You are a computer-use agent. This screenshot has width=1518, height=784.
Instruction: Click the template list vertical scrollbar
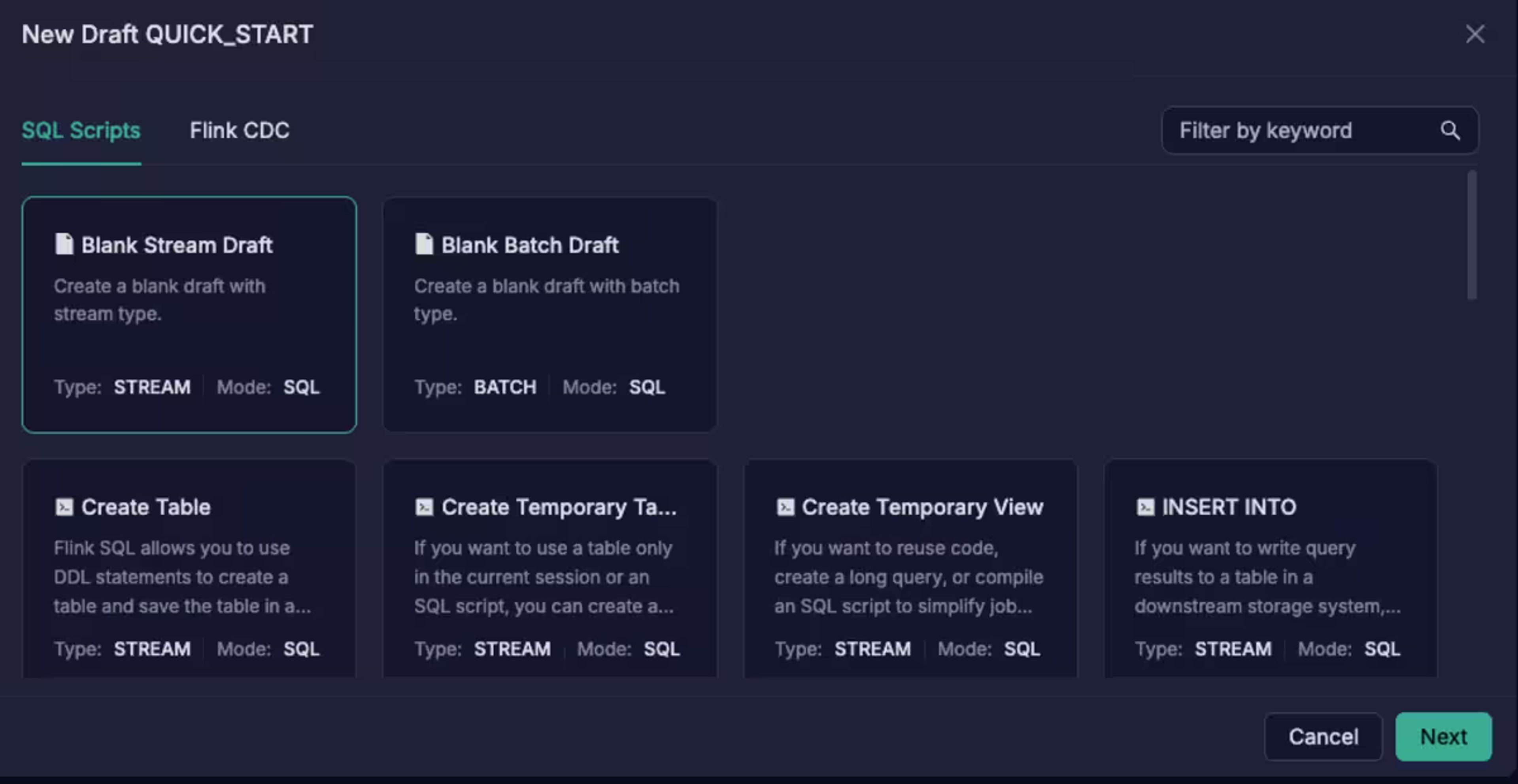1471,236
